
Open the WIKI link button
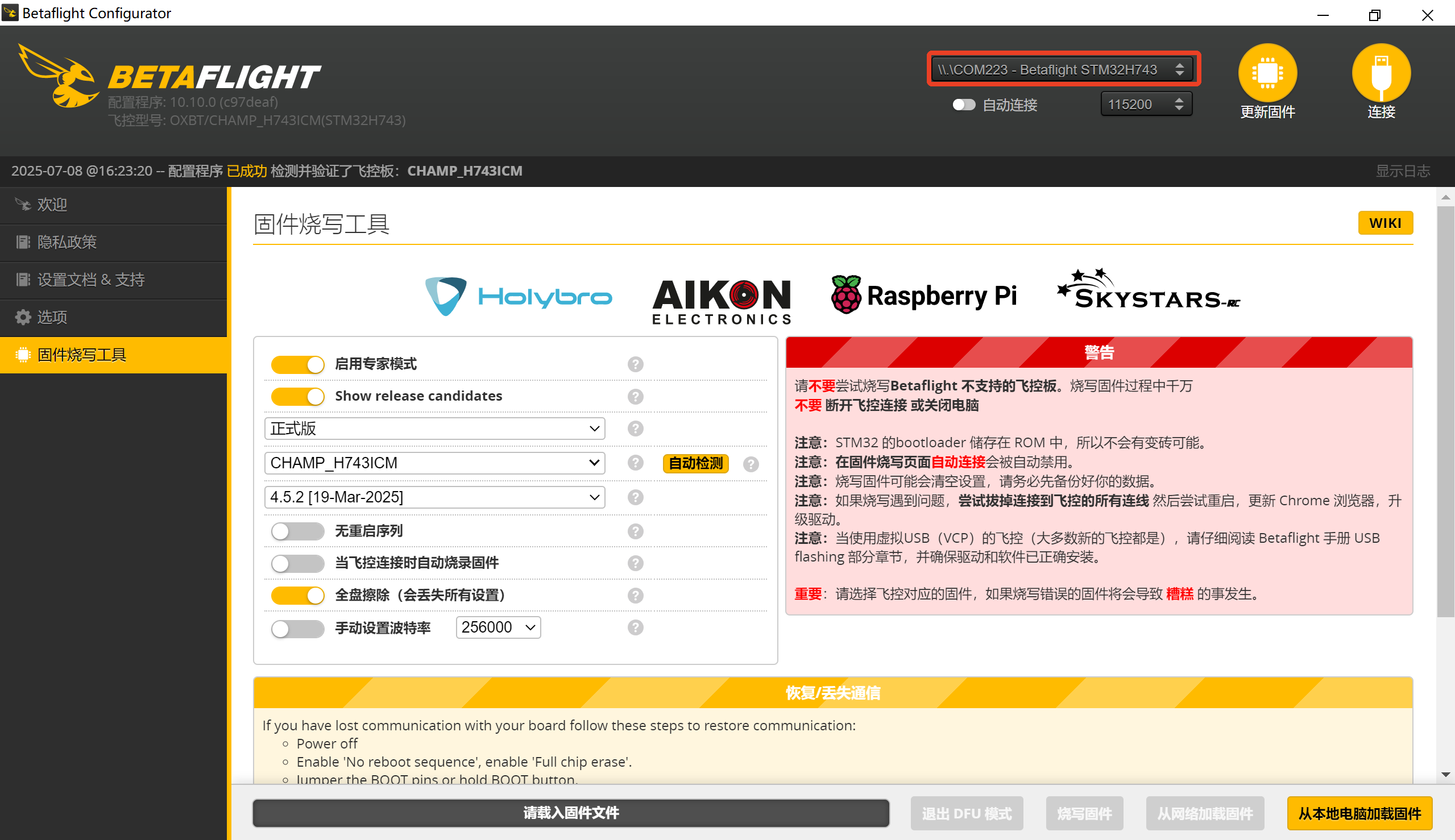(x=1384, y=223)
